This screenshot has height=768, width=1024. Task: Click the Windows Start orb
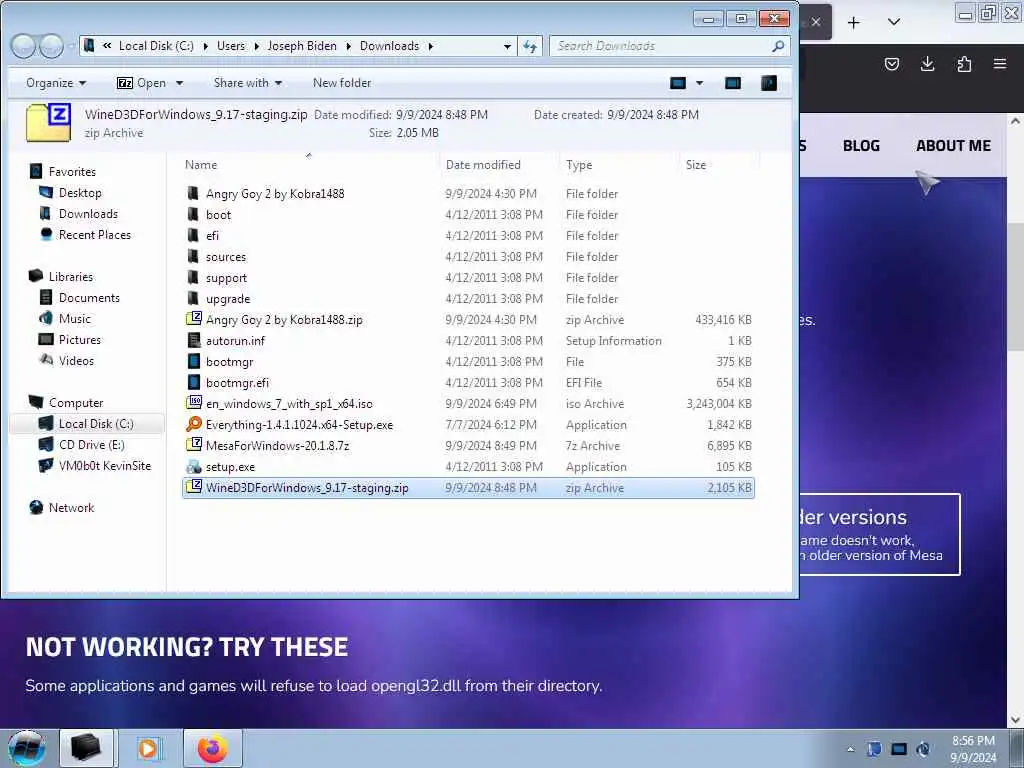[x=27, y=748]
